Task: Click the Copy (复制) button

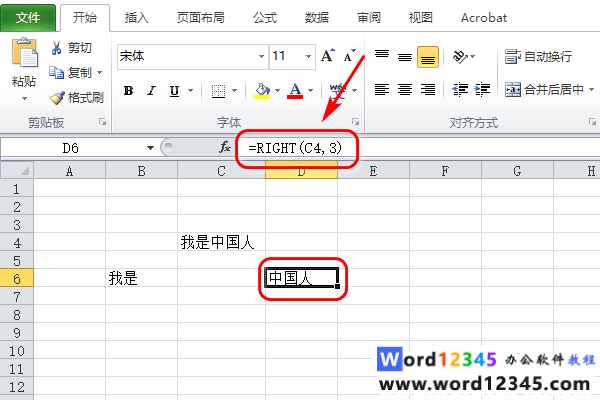Action: pyautogui.click(x=72, y=72)
